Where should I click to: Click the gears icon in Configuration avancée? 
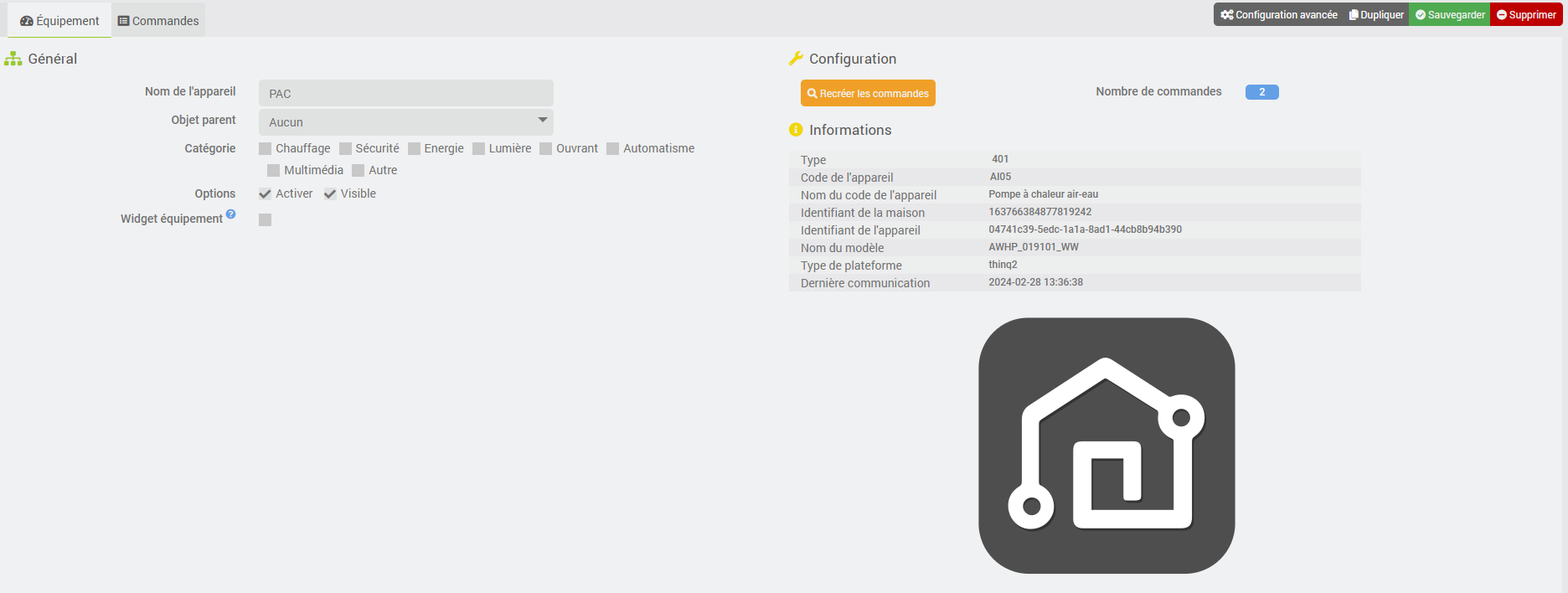(1227, 15)
